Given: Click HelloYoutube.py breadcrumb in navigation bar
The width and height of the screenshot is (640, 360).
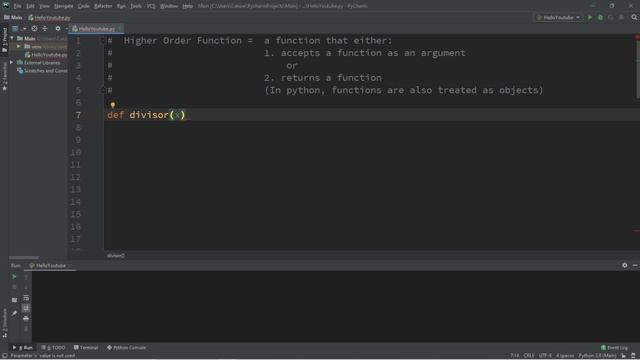Looking at the screenshot, I should pos(49,18).
